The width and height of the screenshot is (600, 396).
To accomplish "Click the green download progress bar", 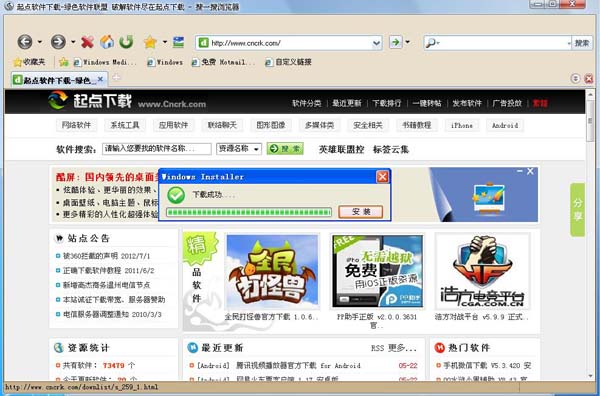I will pos(249,212).
